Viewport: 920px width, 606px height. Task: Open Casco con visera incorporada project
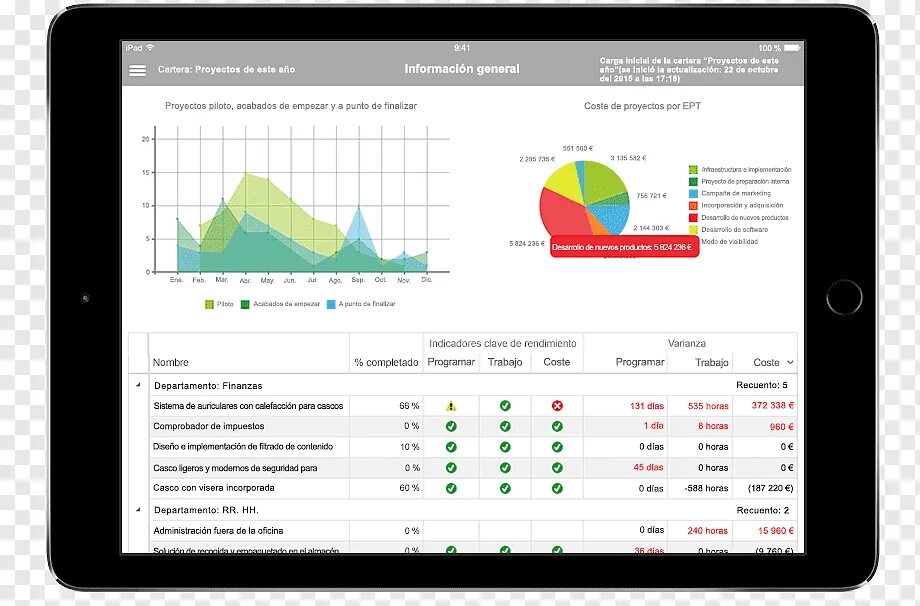point(214,488)
